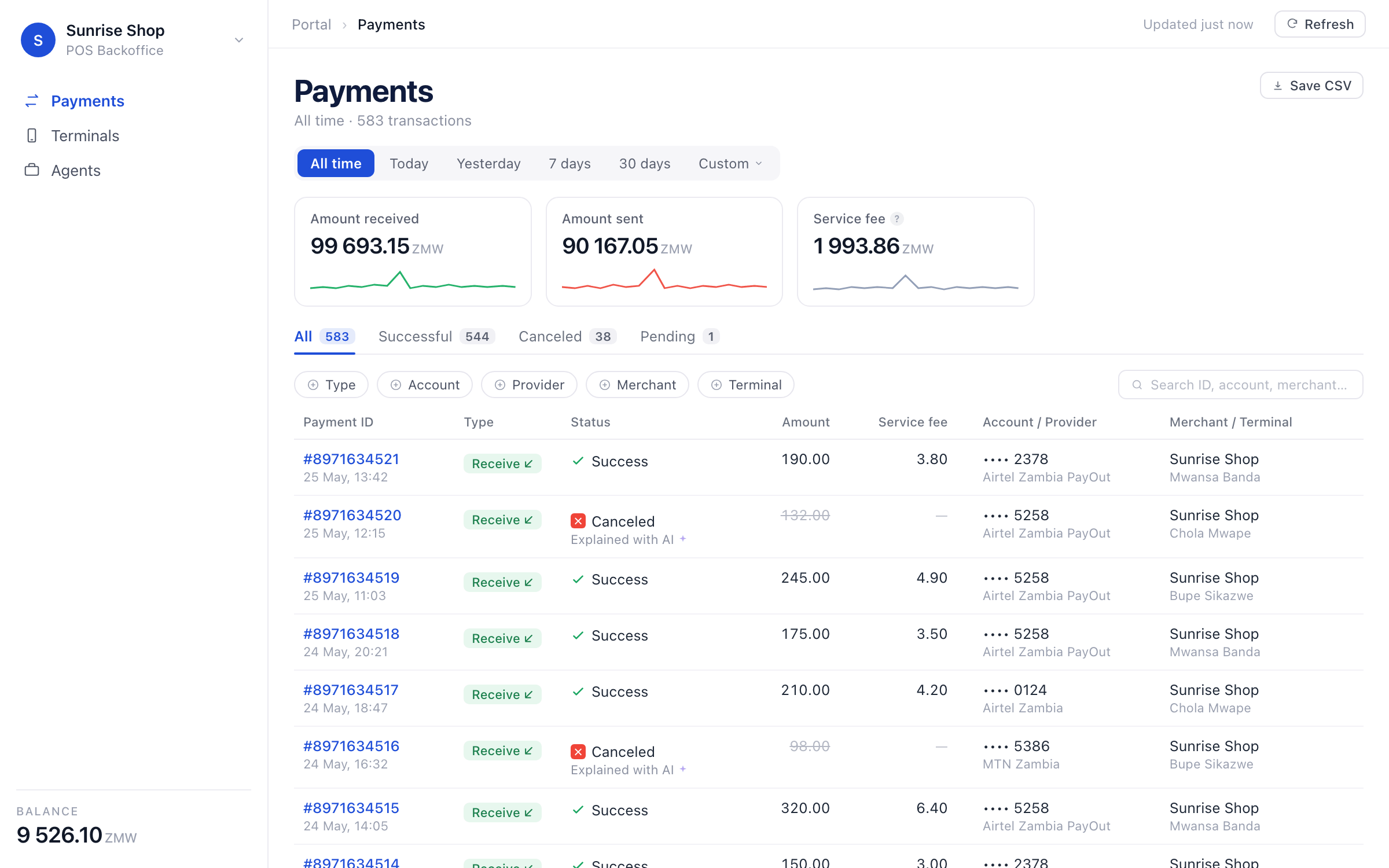Viewport: 1389px width, 868px height.
Task: Click the red canceled icon for #8971634516
Action: pyautogui.click(x=578, y=751)
